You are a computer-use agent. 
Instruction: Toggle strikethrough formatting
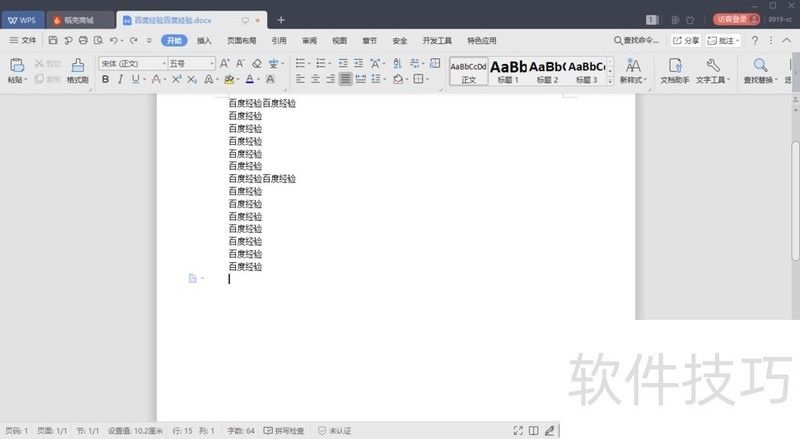(156, 79)
